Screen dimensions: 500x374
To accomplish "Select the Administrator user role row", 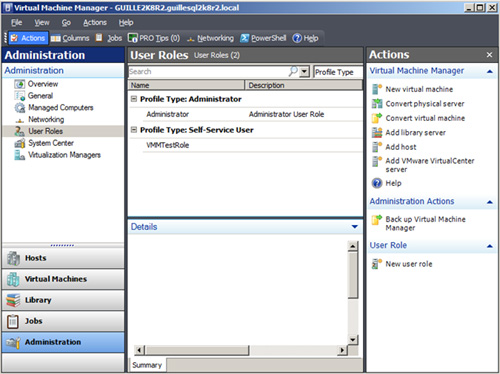I will (252, 114).
